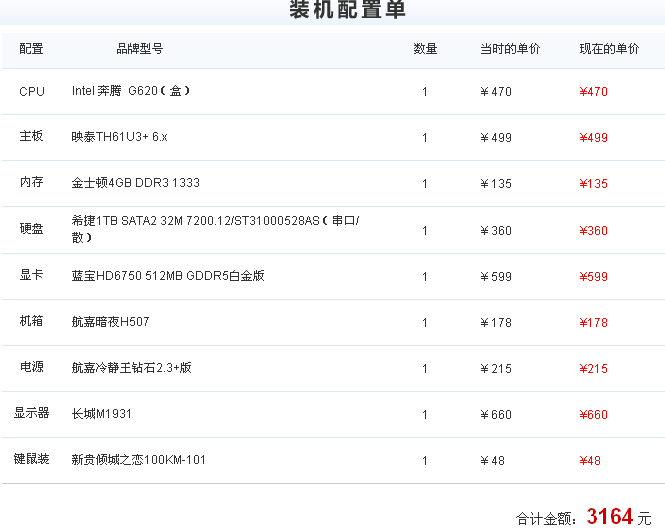The image size is (665, 528).
Task: Click the red ¥660 current price
Action: click(593, 415)
